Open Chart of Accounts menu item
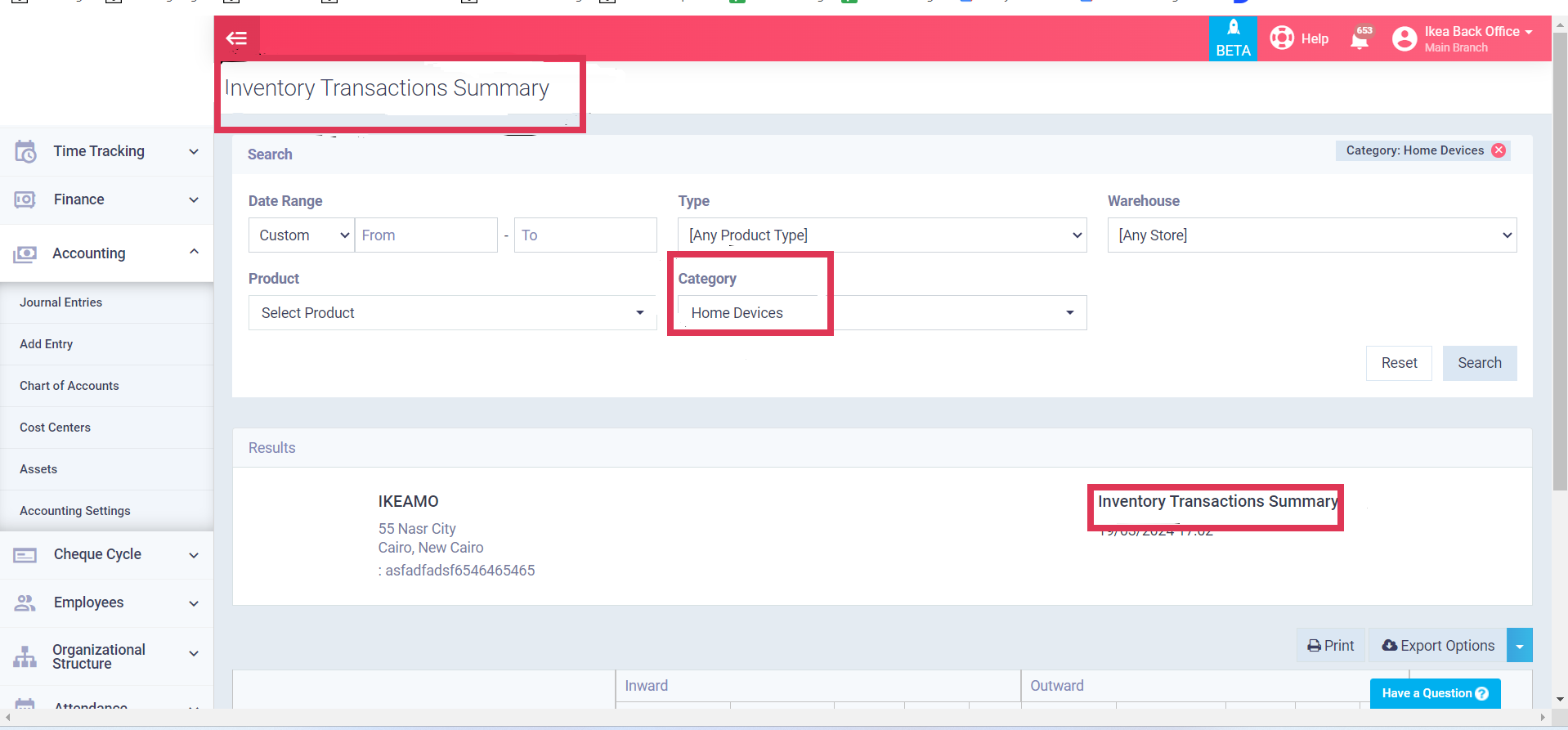The image size is (1568, 730). tap(69, 386)
